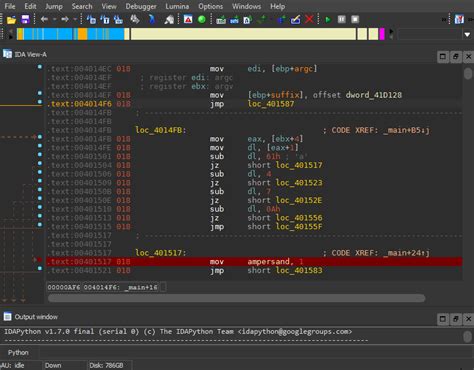This screenshot has height=370, width=474.
Task: Start process with green play button
Action: point(328,20)
